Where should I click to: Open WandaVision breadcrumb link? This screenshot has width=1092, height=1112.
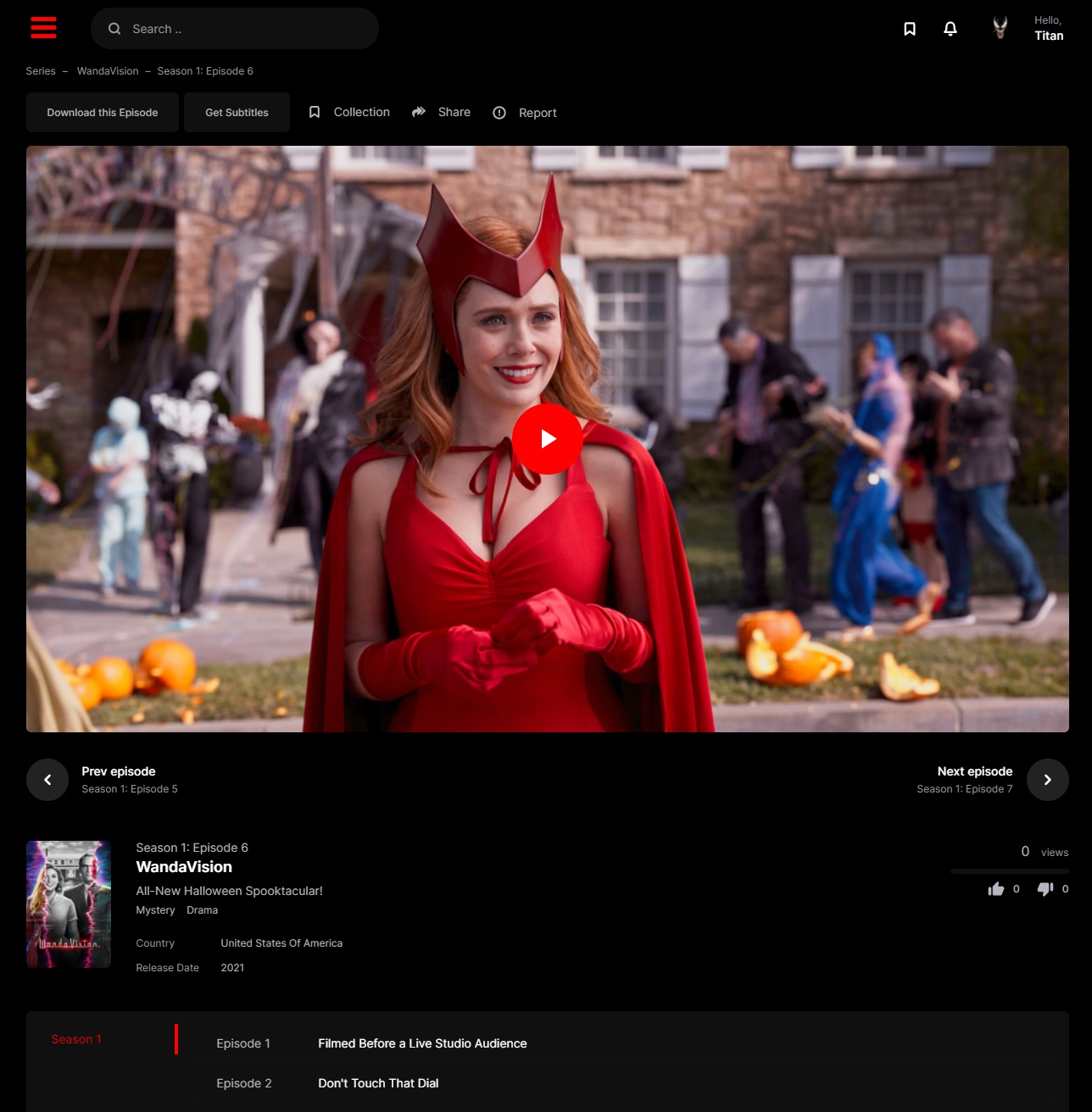click(x=108, y=71)
